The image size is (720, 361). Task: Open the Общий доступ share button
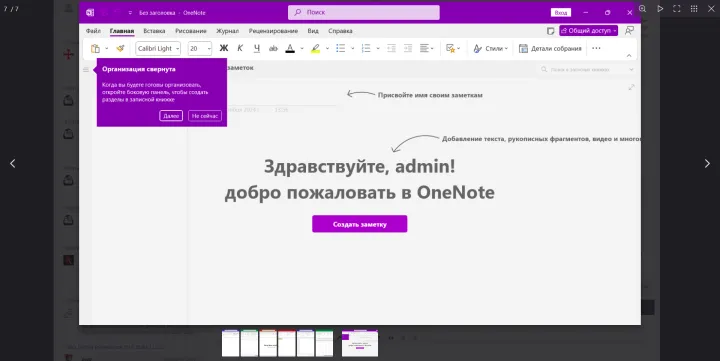point(589,30)
